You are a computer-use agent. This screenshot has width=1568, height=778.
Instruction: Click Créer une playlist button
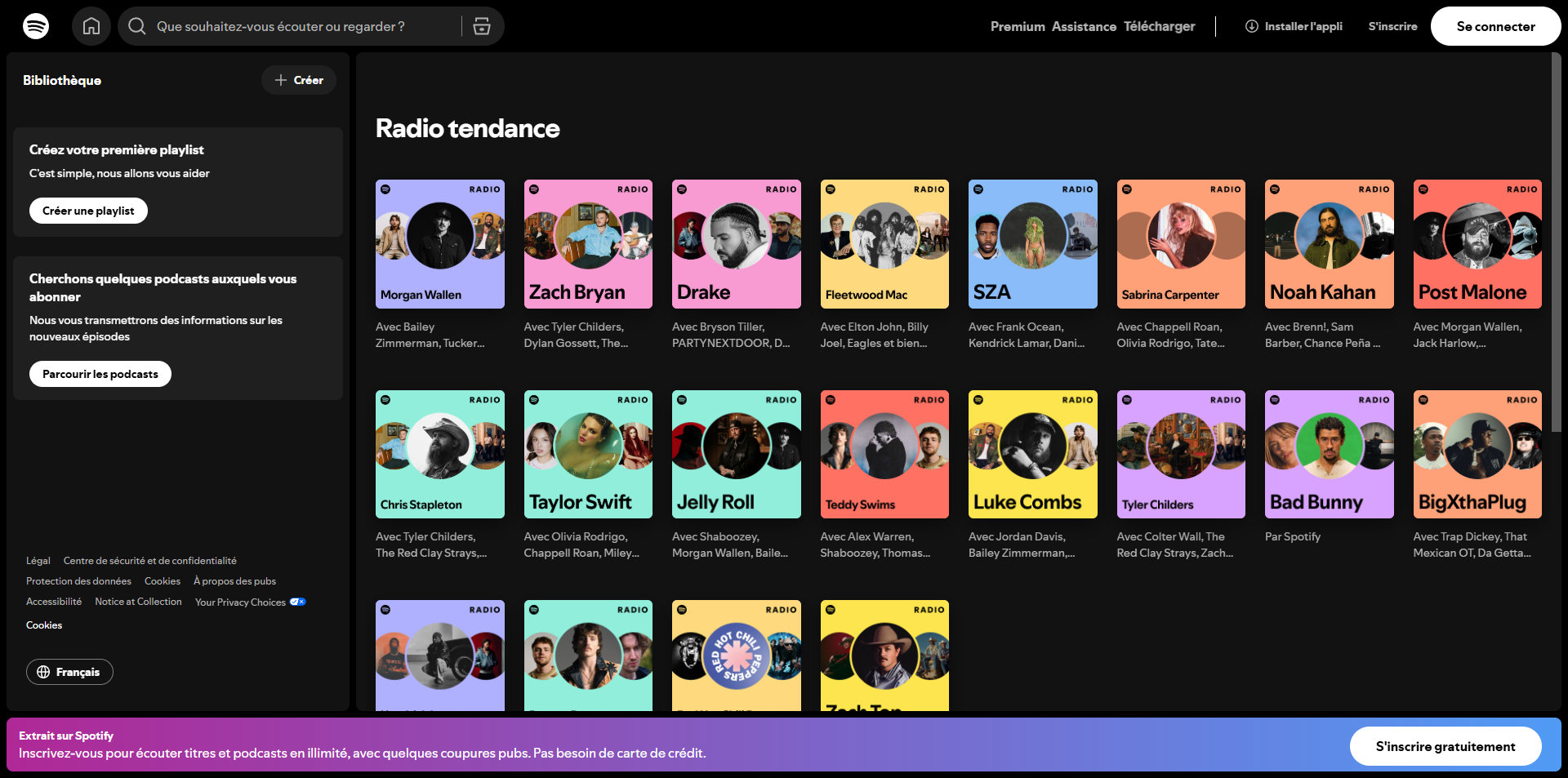88,211
